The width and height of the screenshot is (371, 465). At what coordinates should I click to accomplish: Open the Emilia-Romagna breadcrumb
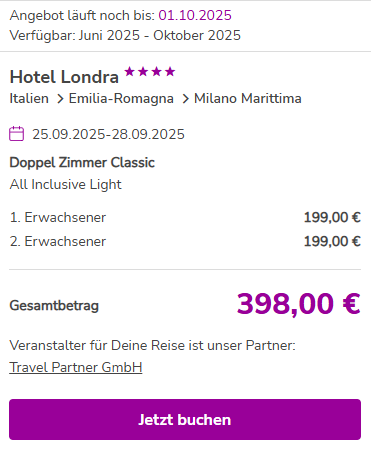121,99
